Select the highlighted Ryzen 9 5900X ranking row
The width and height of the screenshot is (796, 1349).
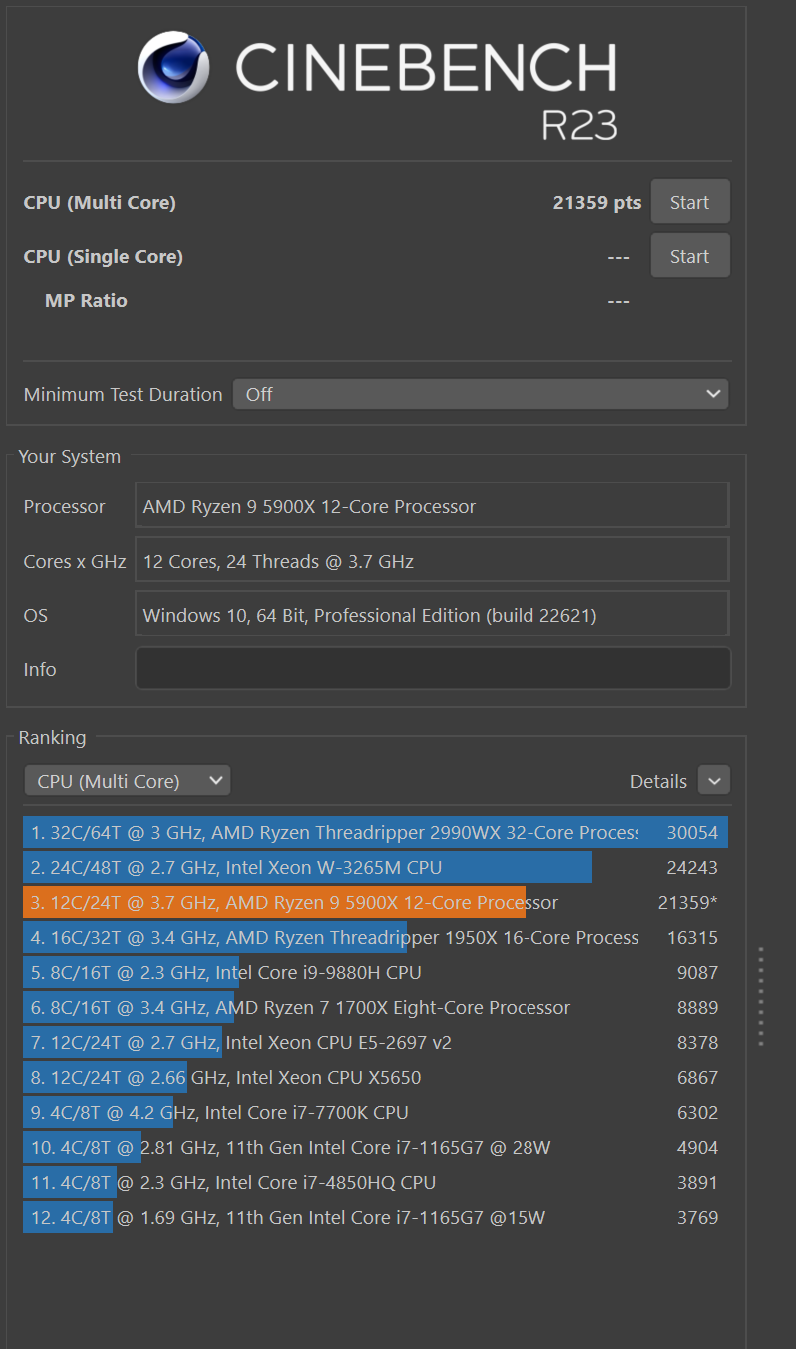click(375, 903)
